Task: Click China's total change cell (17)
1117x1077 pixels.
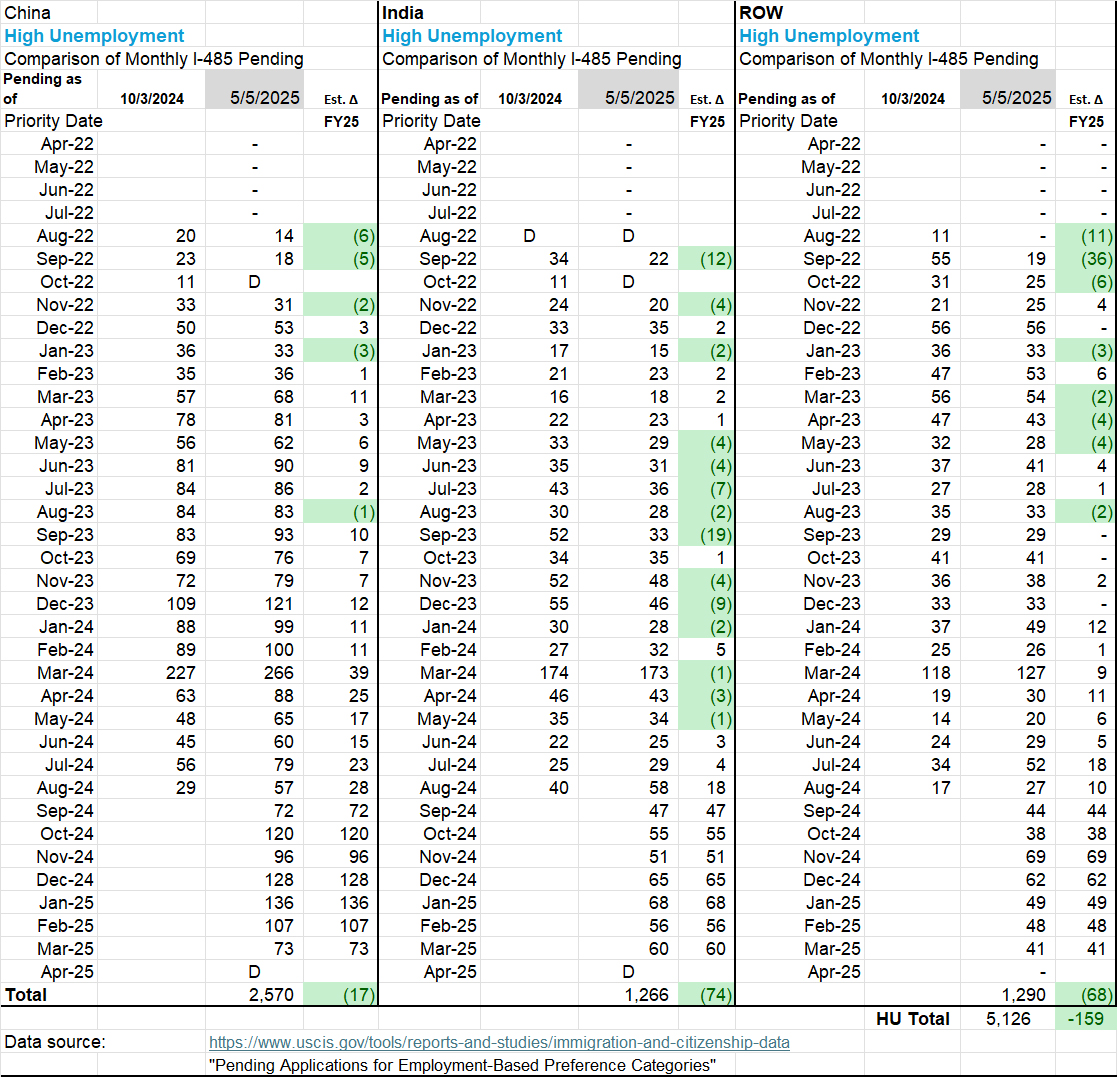Action: [350, 995]
